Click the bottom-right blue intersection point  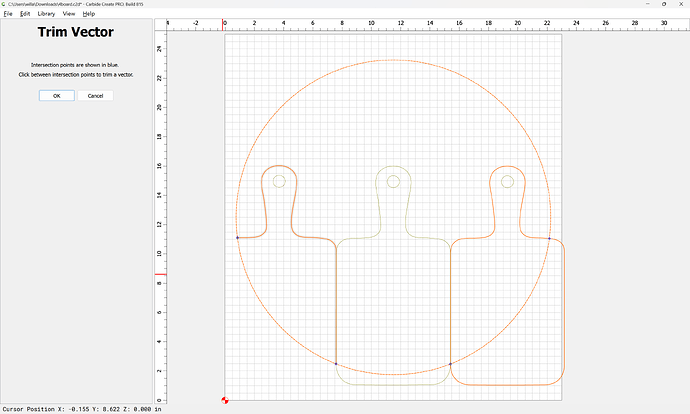pyautogui.click(x=450, y=364)
